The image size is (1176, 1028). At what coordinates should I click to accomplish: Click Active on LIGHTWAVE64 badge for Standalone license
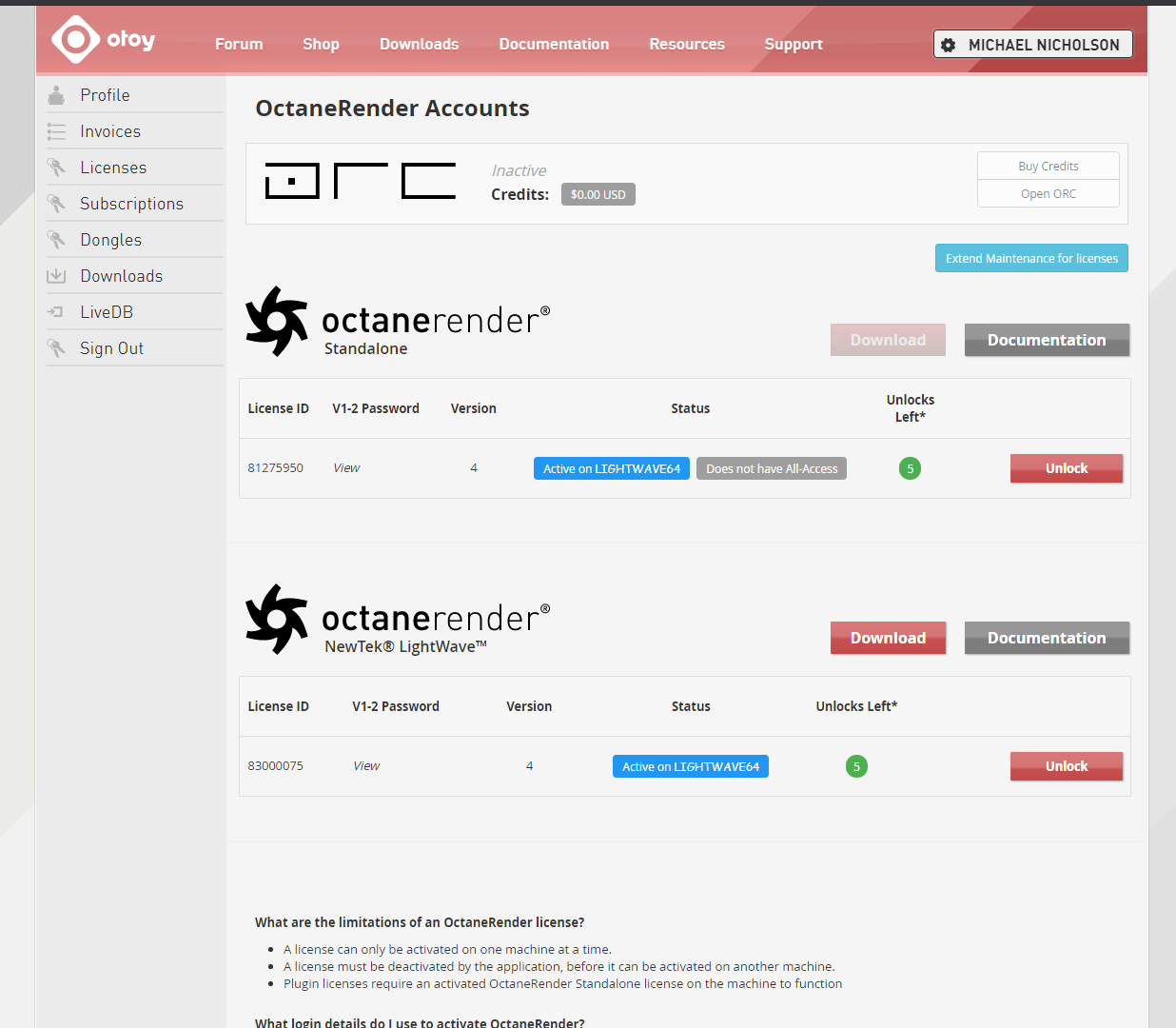[x=612, y=468]
